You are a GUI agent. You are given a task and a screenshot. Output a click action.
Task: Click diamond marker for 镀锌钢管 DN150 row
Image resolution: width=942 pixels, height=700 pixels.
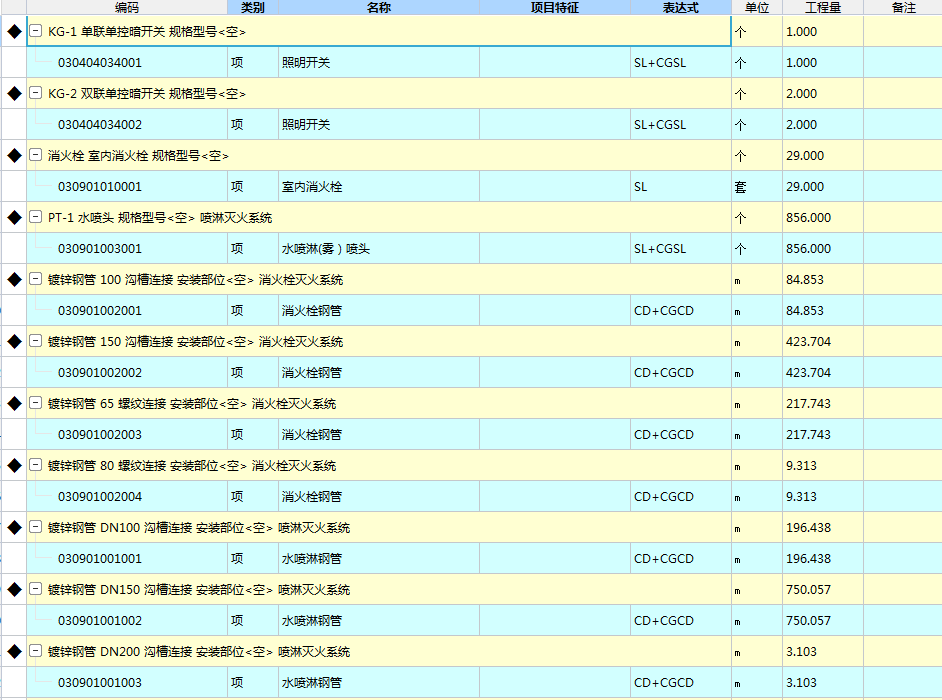click(14, 590)
